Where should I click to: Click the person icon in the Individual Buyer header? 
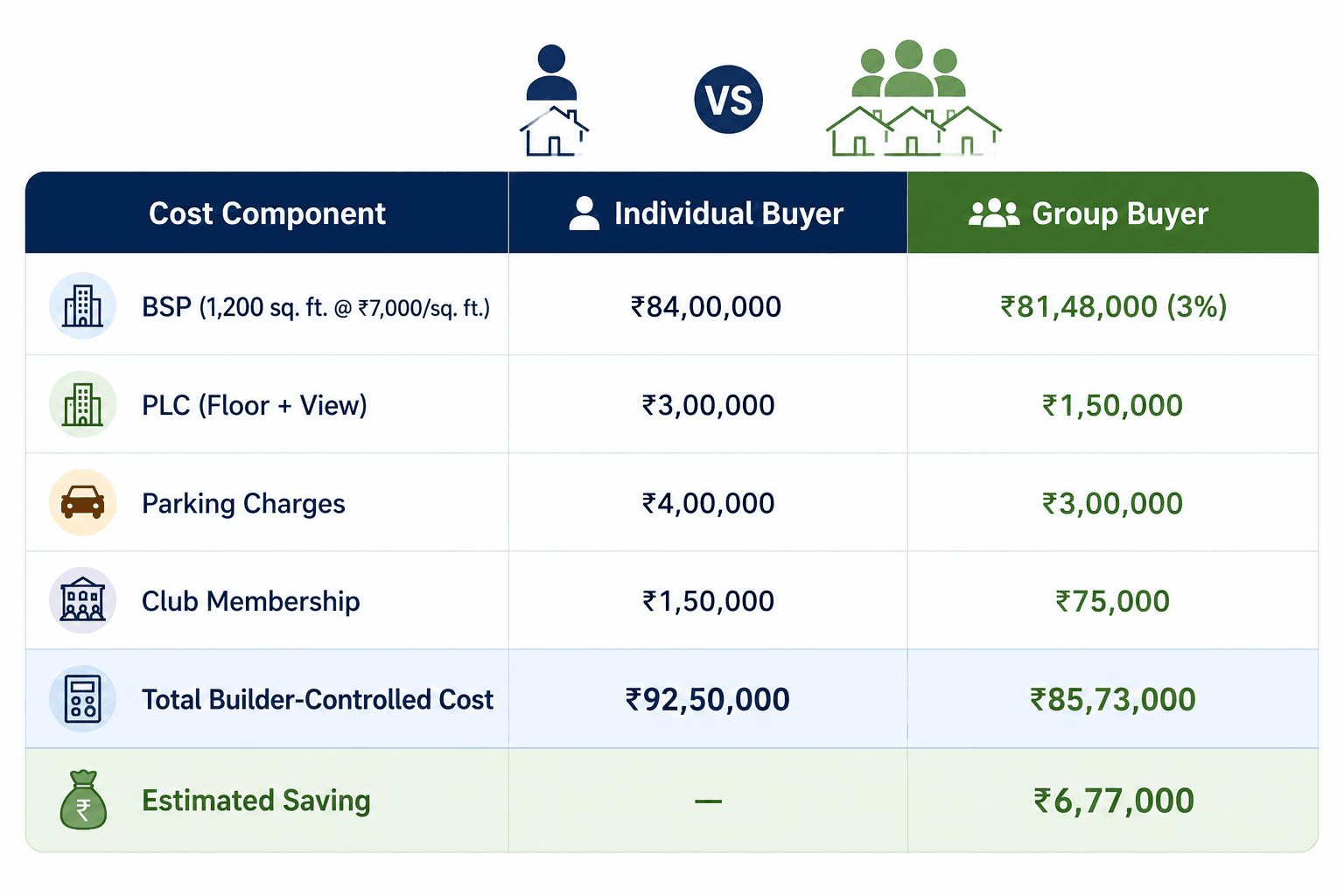(x=584, y=213)
